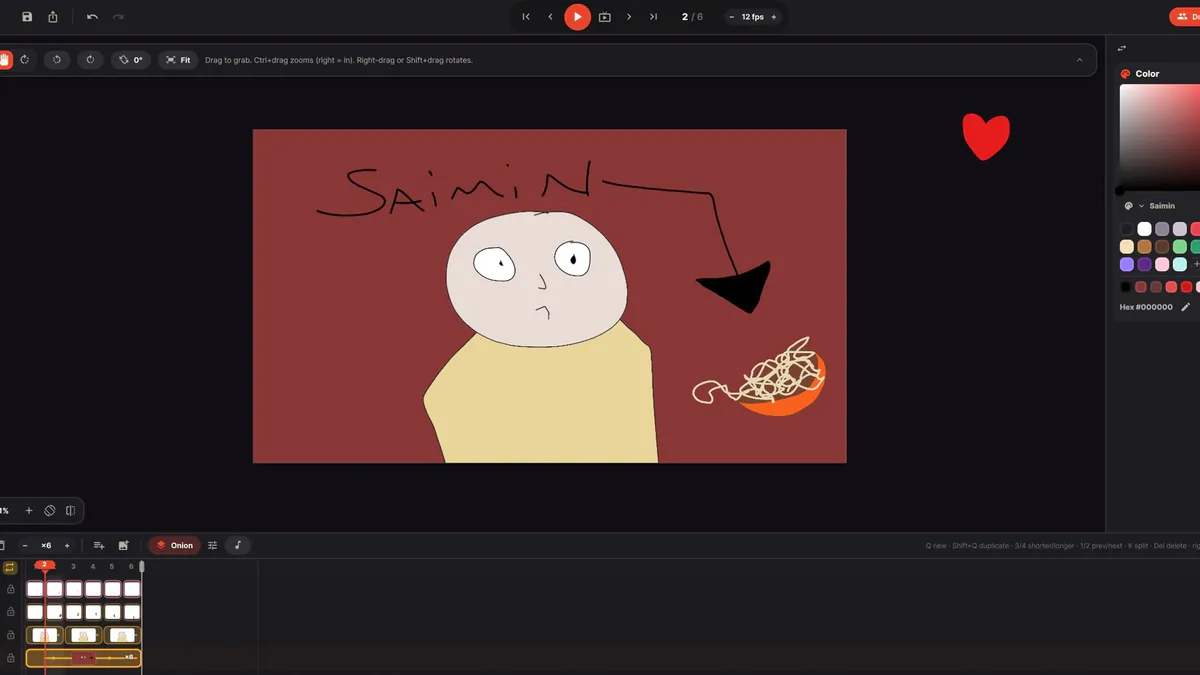Click the frame 2 playhead marker

pyautogui.click(x=45, y=565)
